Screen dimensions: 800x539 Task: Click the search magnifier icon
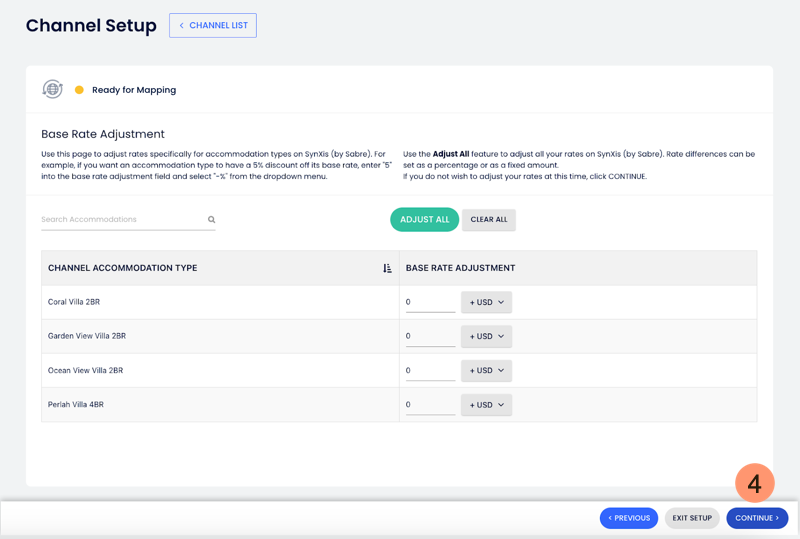(x=212, y=220)
